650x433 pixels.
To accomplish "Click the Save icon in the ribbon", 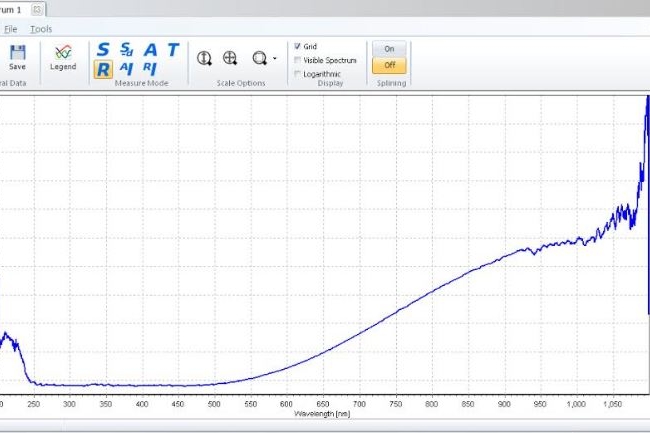I will 17,56.
